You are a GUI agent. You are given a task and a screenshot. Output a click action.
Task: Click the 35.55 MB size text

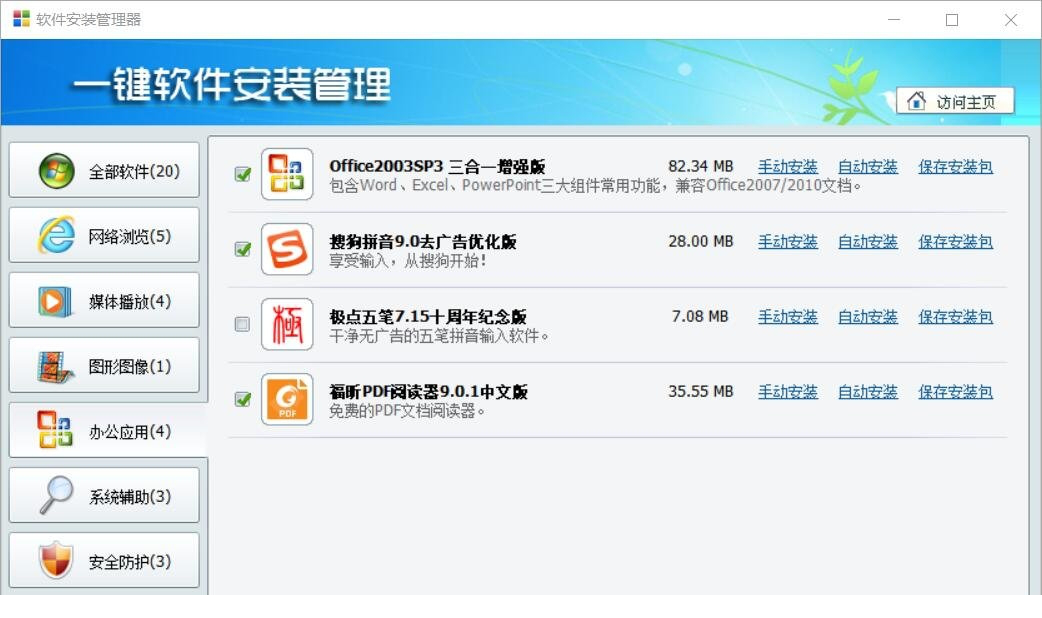[700, 391]
